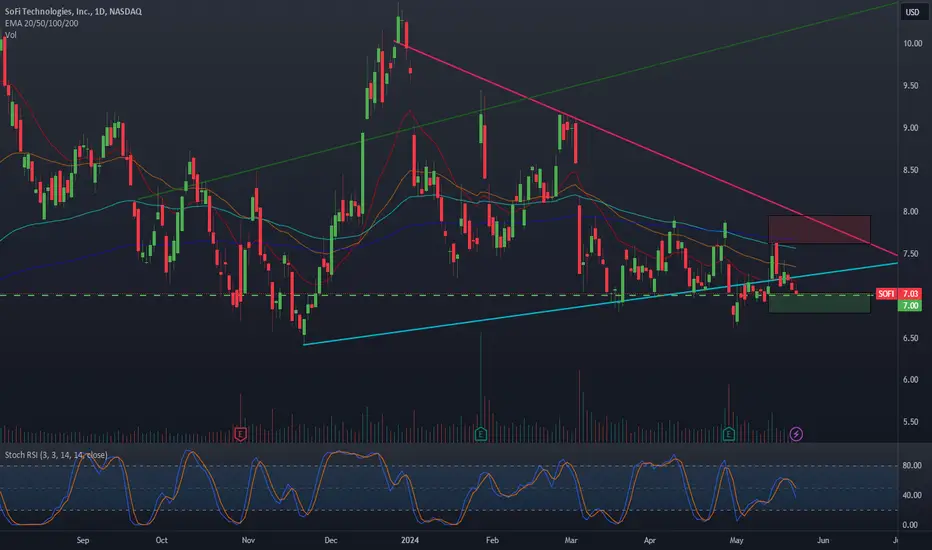Select the Stoch RSI indicator label
The image size is (932, 550).
[x=56, y=455]
